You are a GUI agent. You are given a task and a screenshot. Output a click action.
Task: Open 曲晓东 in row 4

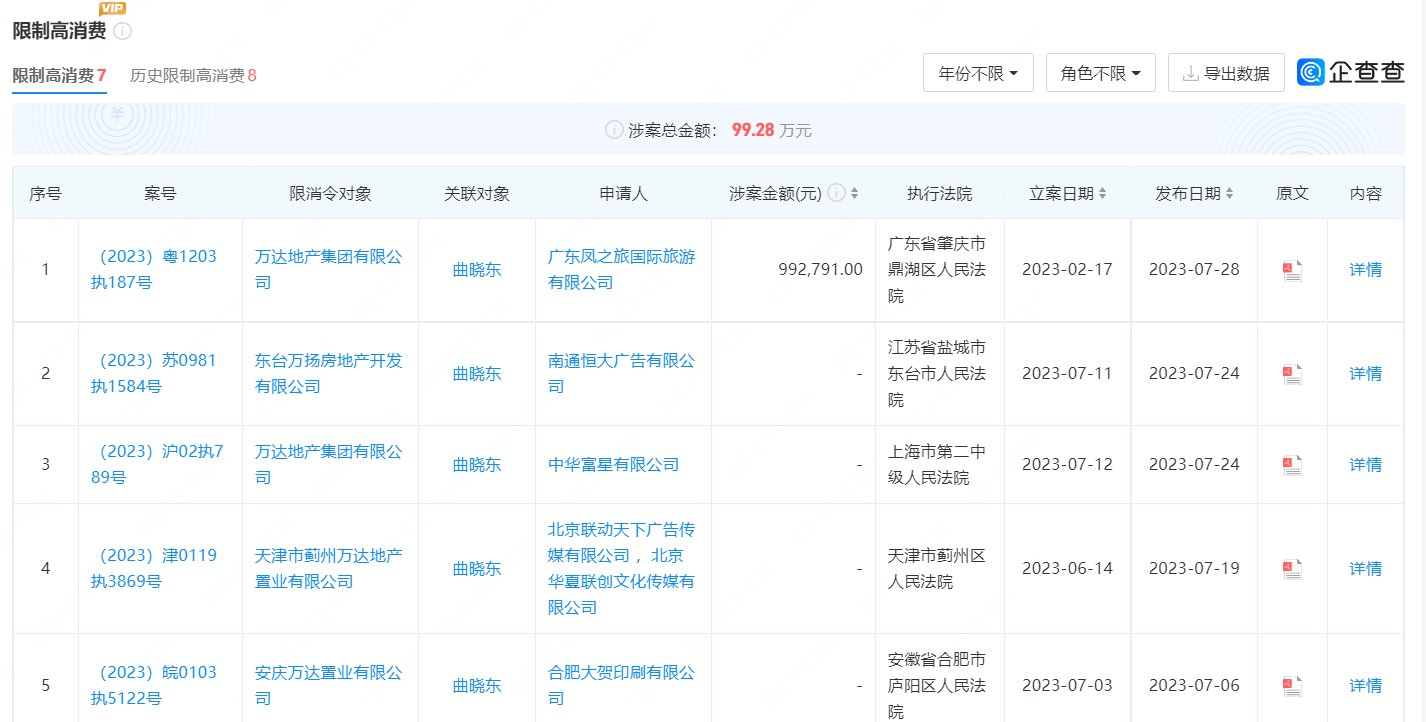[x=477, y=569]
